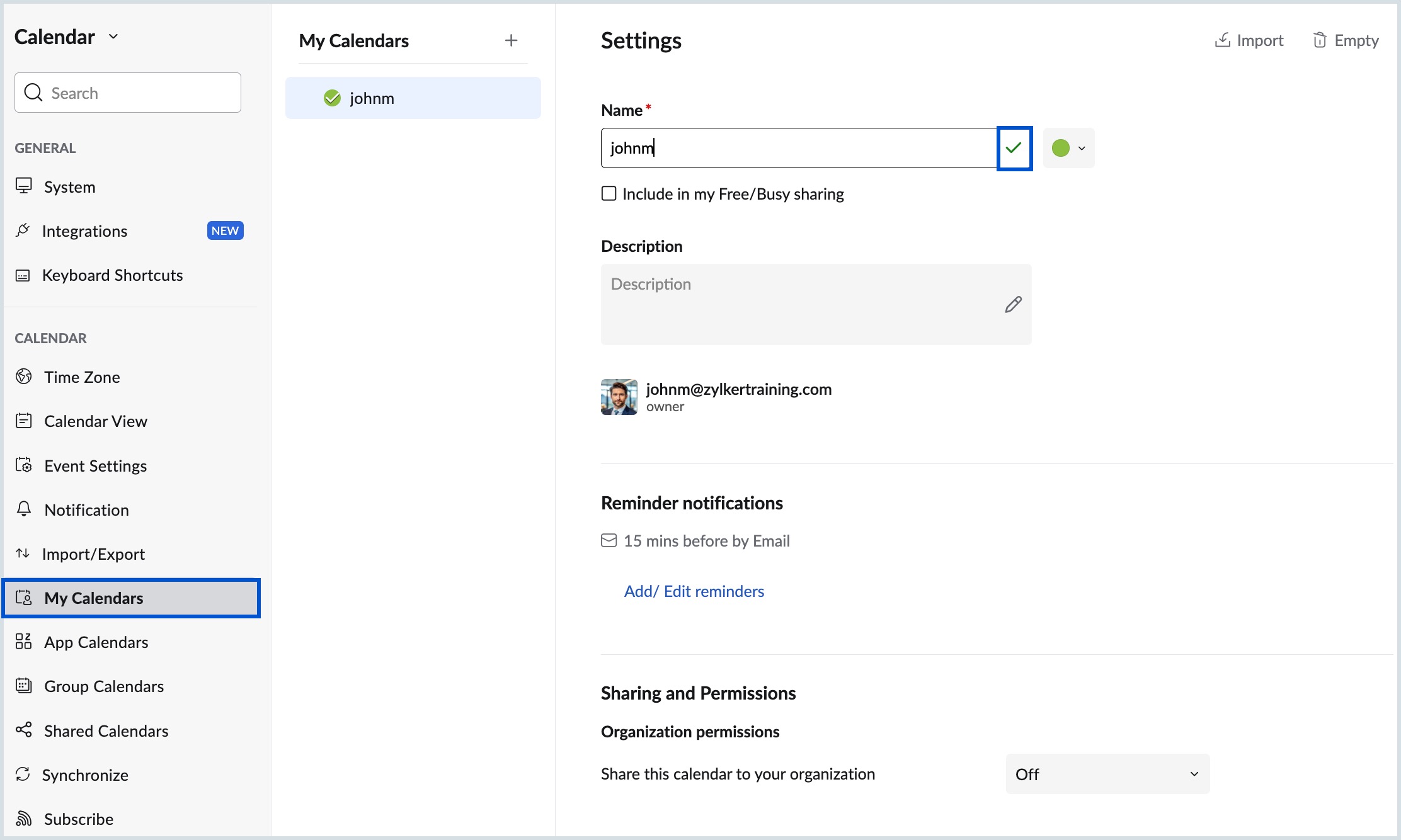Click the pencil icon in Description box
The image size is (1401, 840).
coord(1013,305)
